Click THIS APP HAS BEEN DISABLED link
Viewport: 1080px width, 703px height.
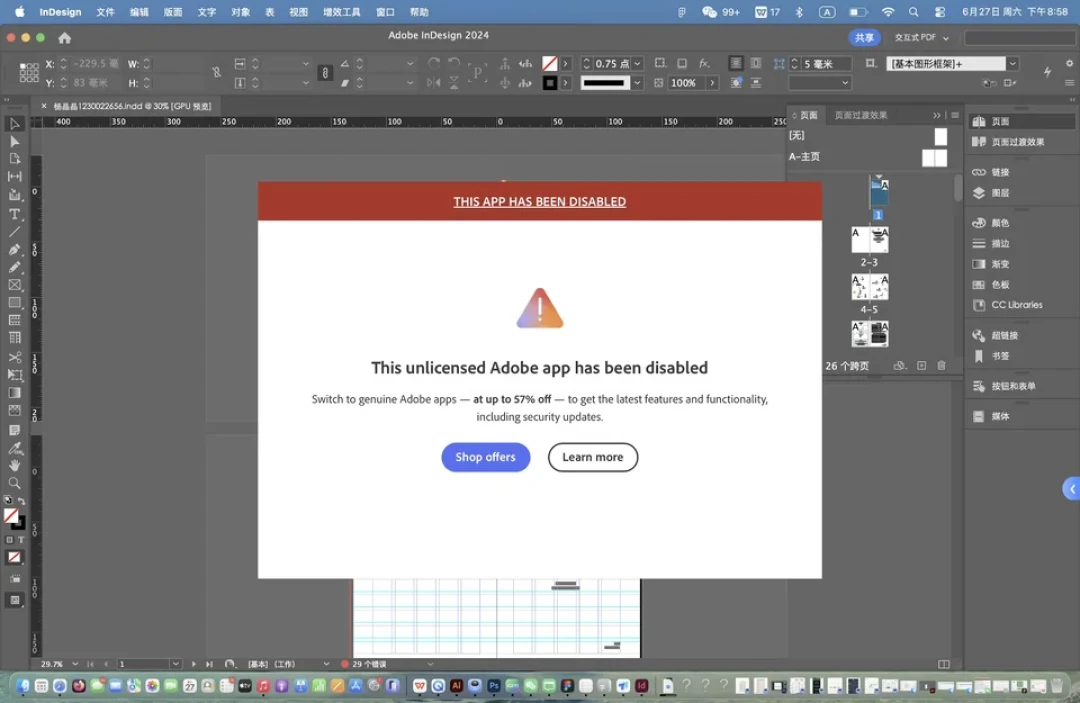[x=539, y=202]
